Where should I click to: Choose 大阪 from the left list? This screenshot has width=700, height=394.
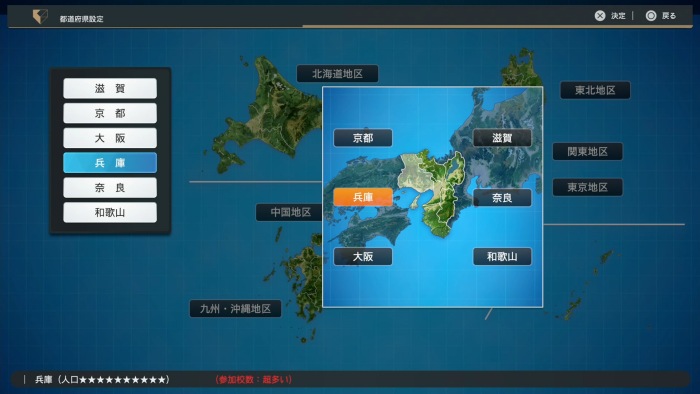[x=110, y=138]
